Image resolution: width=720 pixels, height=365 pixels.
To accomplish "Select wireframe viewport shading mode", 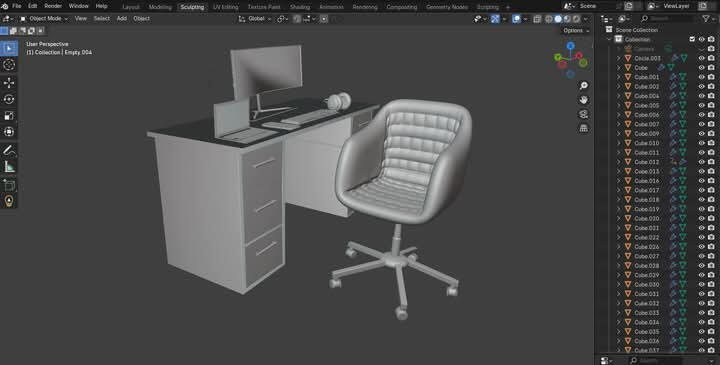I will pyautogui.click(x=549, y=19).
